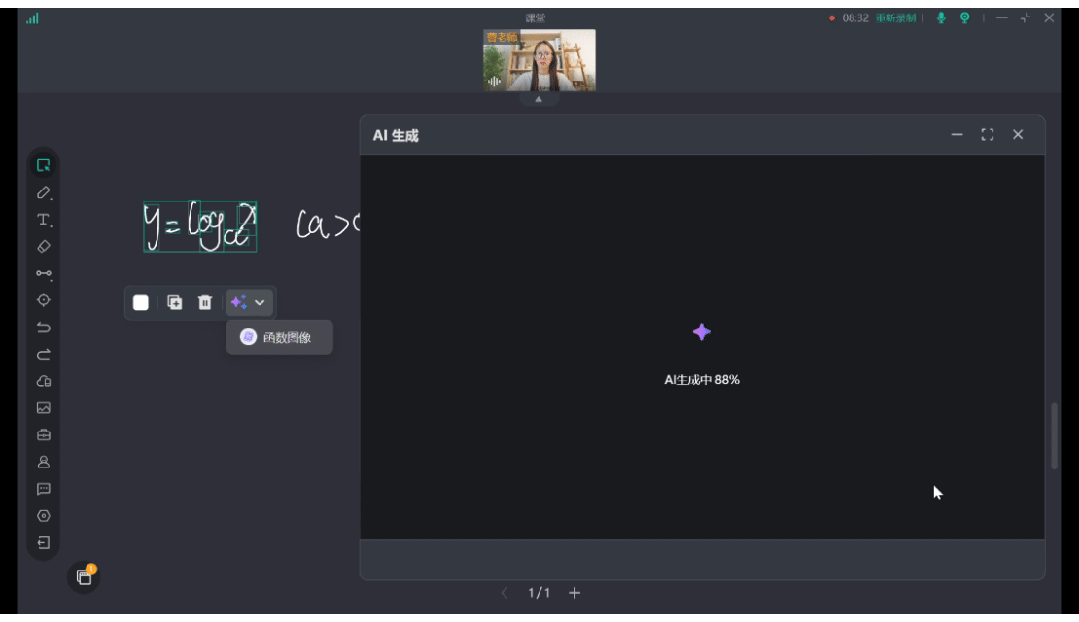This screenshot has width=1079, height=622.
Task: Choose 函数图像 from the AI menu
Action: pyautogui.click(x=279, y=337)
